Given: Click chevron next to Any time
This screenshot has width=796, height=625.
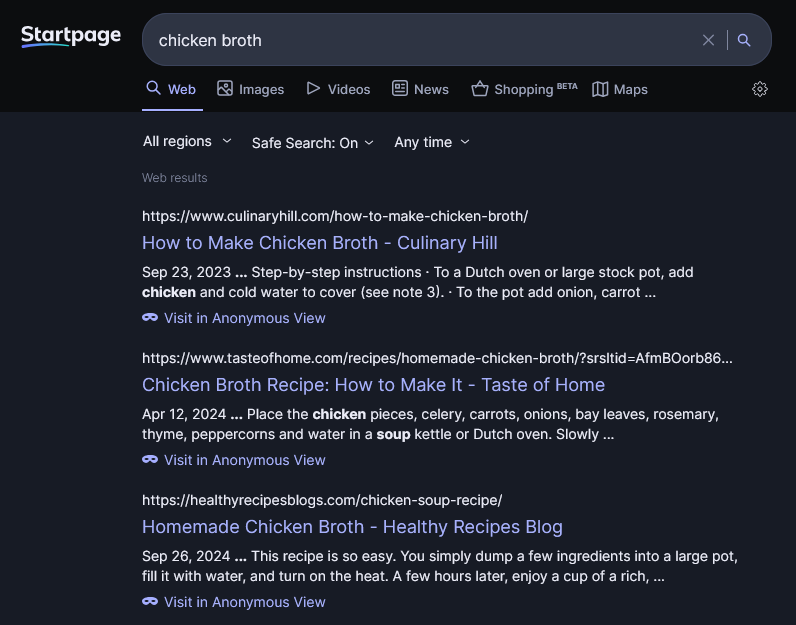Looking at the screenshot, I should [465, 142].
